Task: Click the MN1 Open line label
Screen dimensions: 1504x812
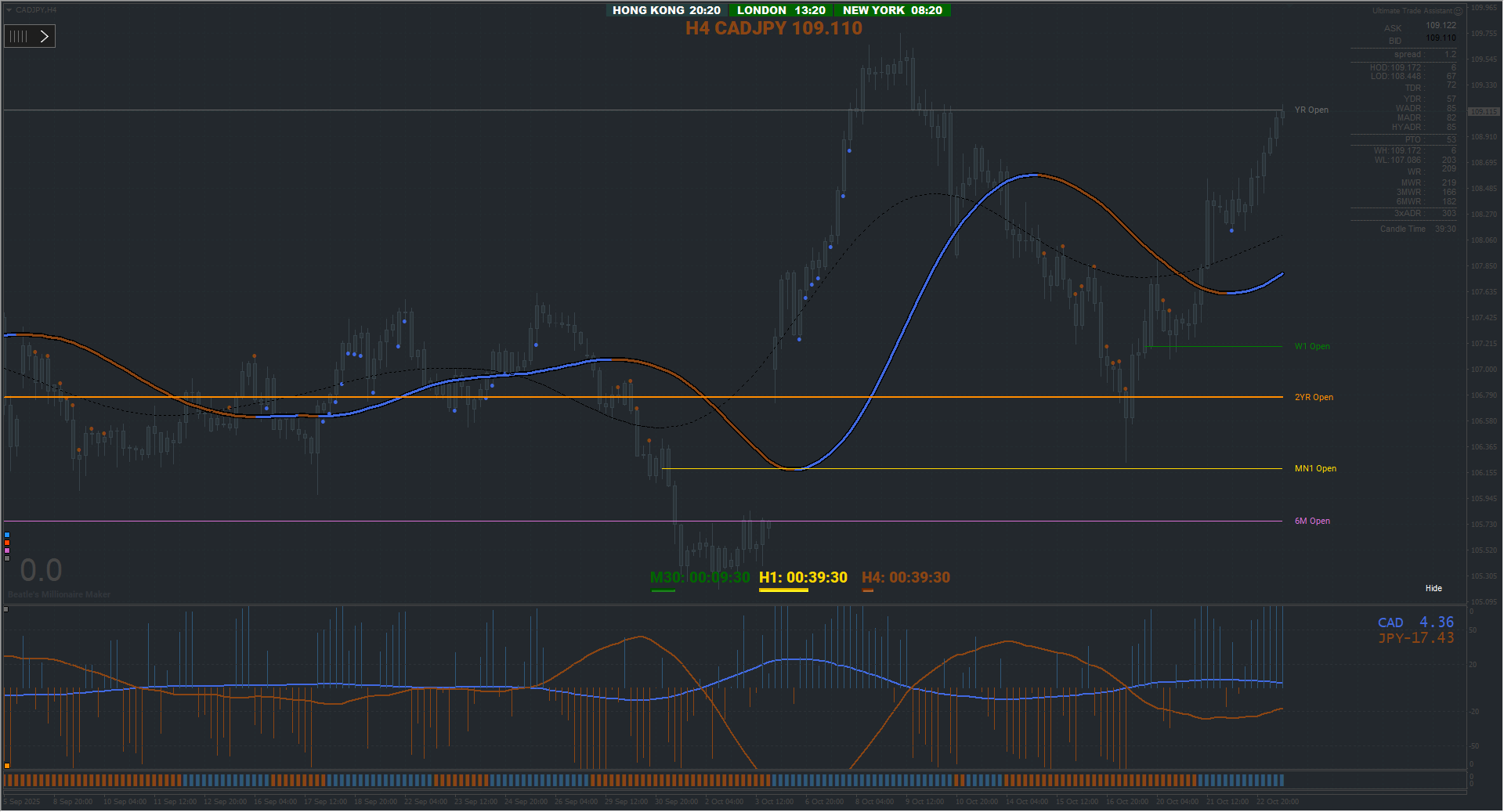Action: (x=1315, y=469)
